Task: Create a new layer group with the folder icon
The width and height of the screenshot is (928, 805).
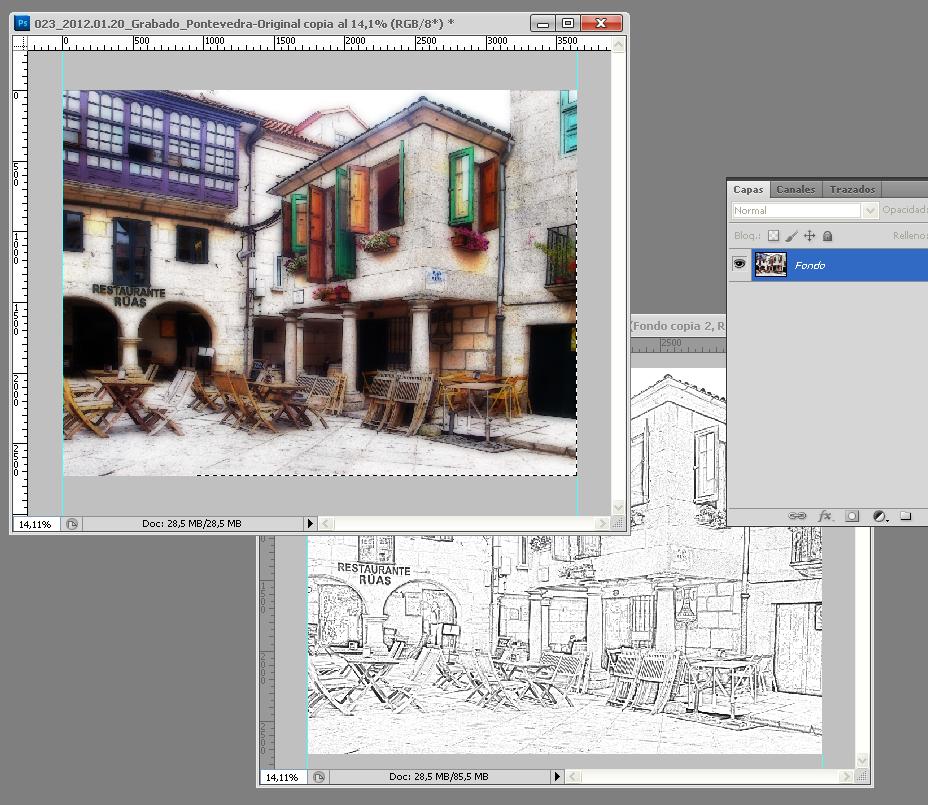Action: coord(905,516)
